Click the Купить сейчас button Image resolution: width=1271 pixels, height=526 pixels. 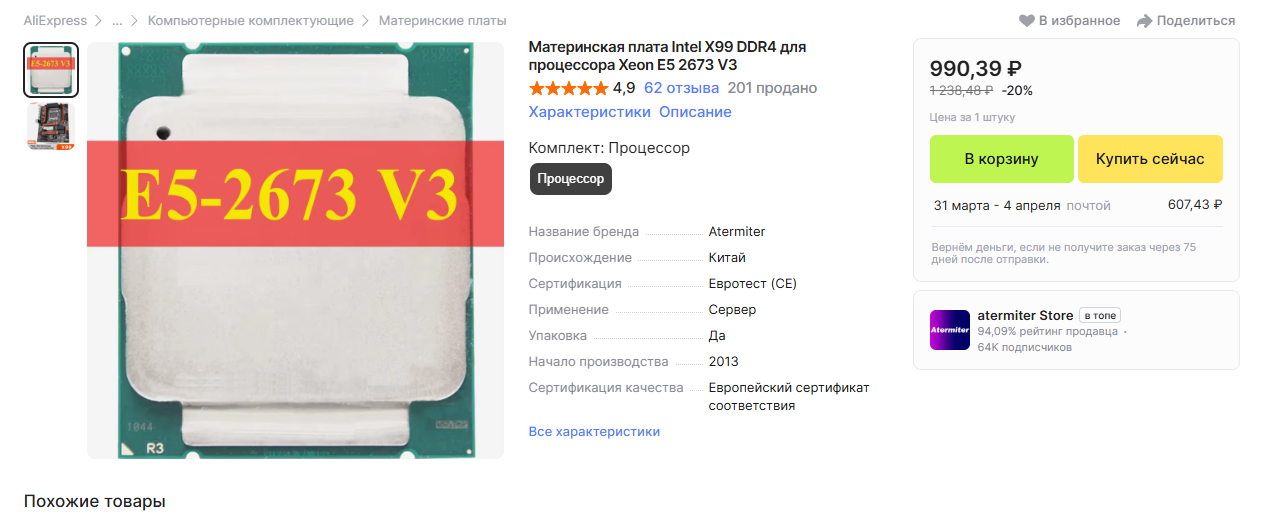click(x=1150, y=159)
